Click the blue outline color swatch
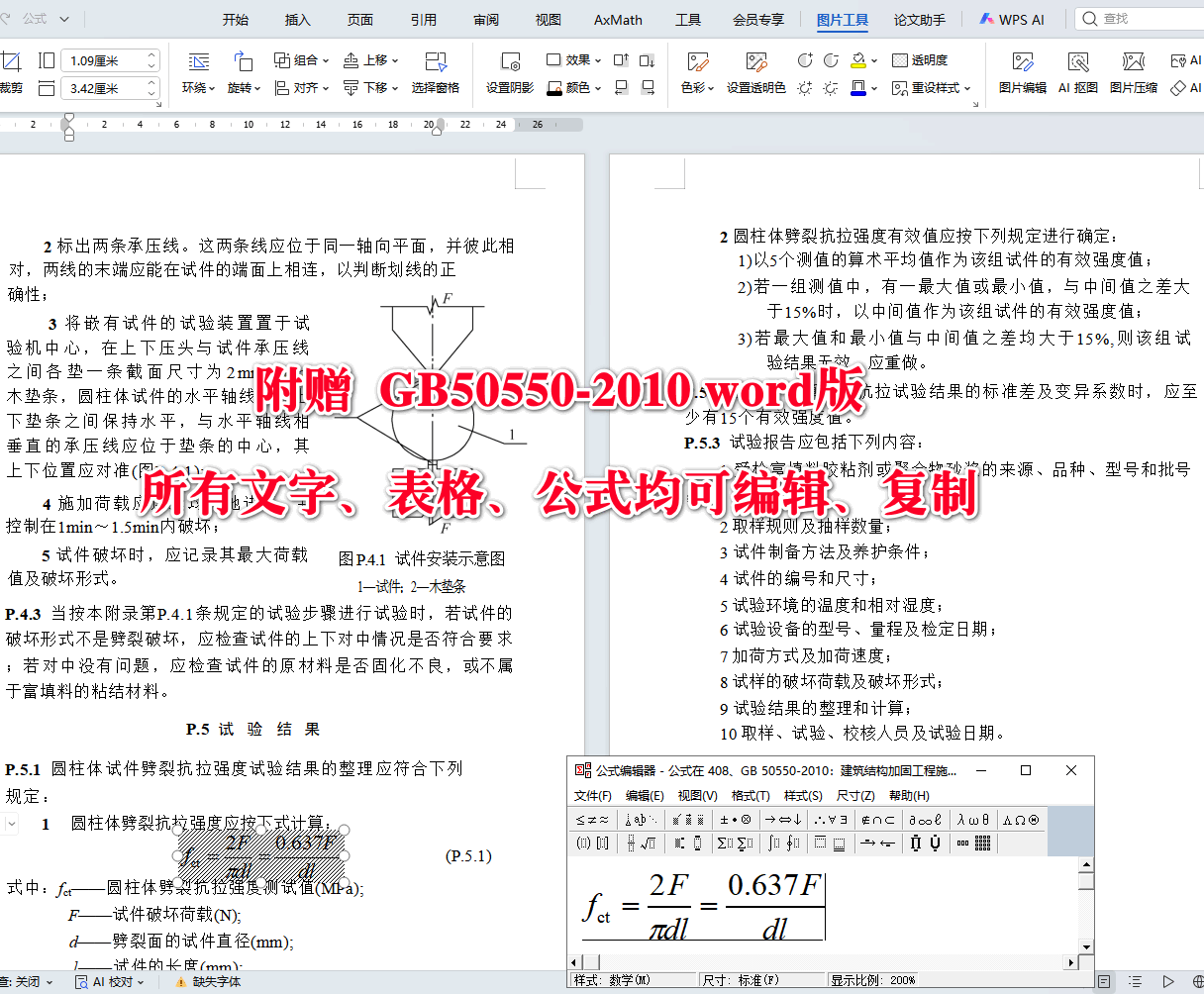Screen dimensions: 1204x994 [857, 88]
